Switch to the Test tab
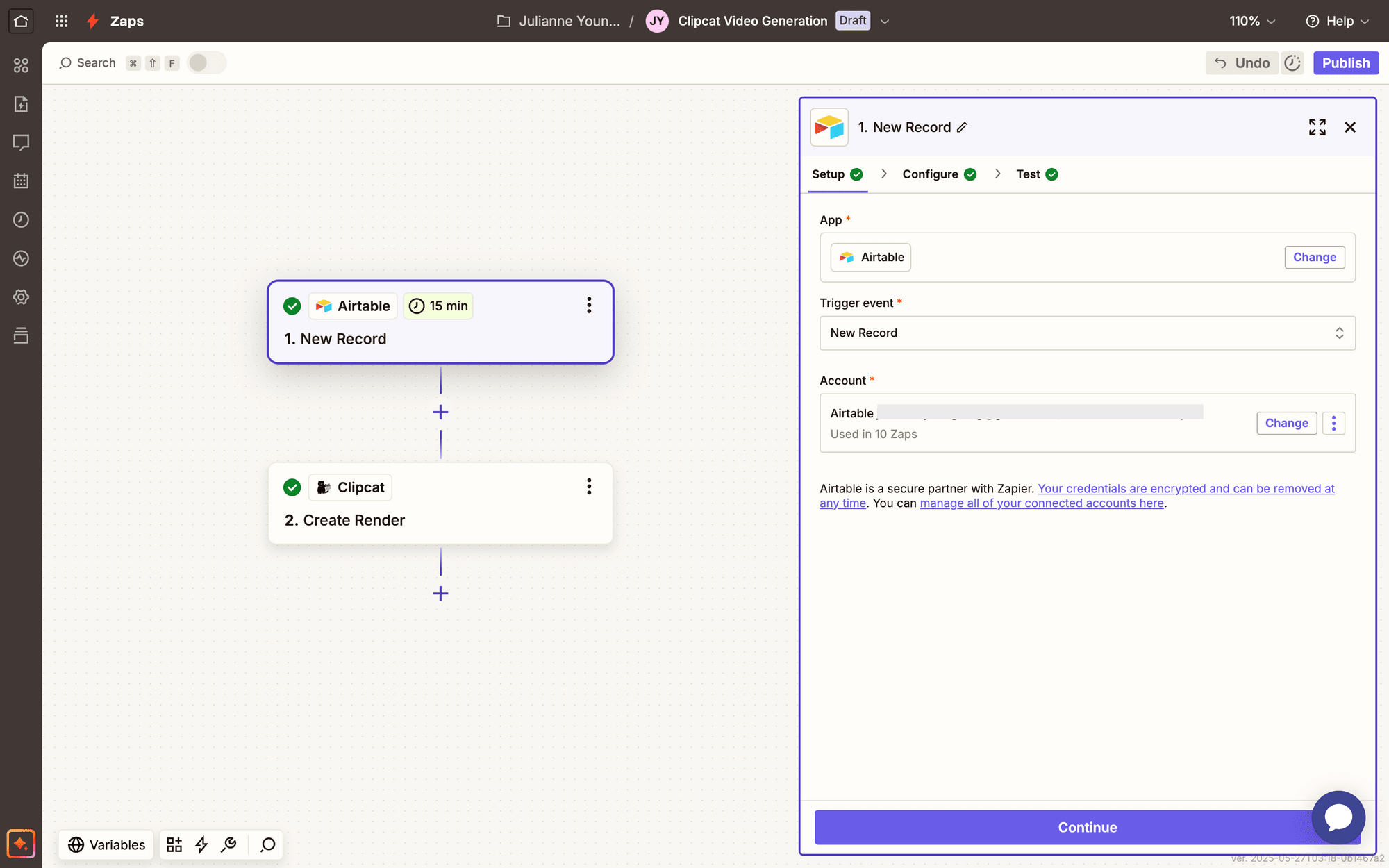 tap(1037, 174)
